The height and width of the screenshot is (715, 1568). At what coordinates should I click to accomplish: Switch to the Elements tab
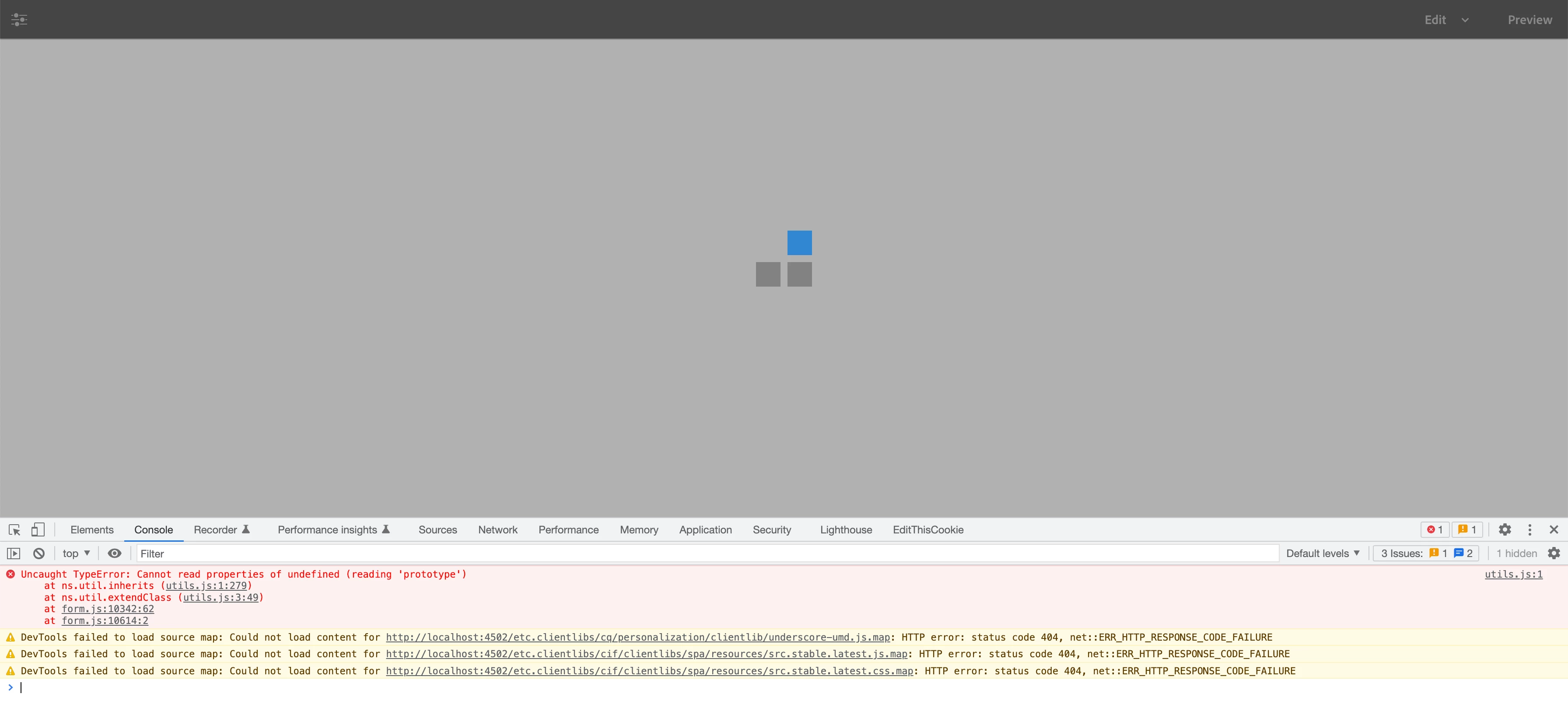pos(92,530)
